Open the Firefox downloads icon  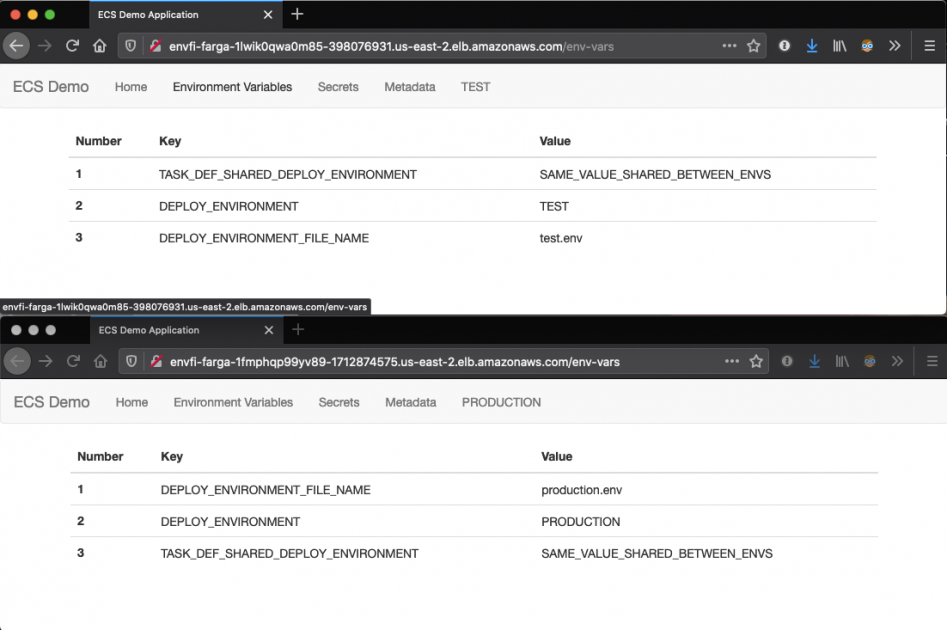pyautogui.click(x=811, y=45)
